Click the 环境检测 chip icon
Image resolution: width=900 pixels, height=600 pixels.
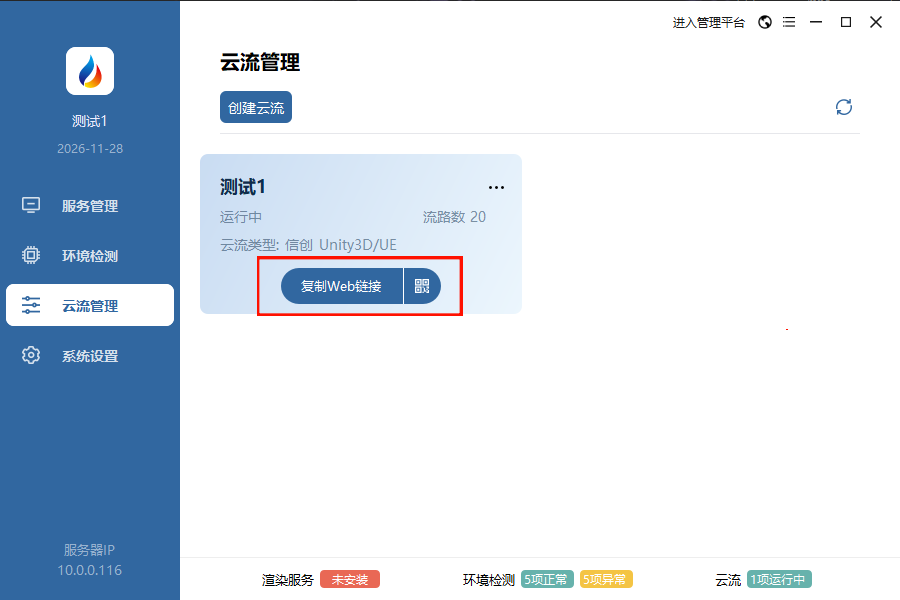31,255
